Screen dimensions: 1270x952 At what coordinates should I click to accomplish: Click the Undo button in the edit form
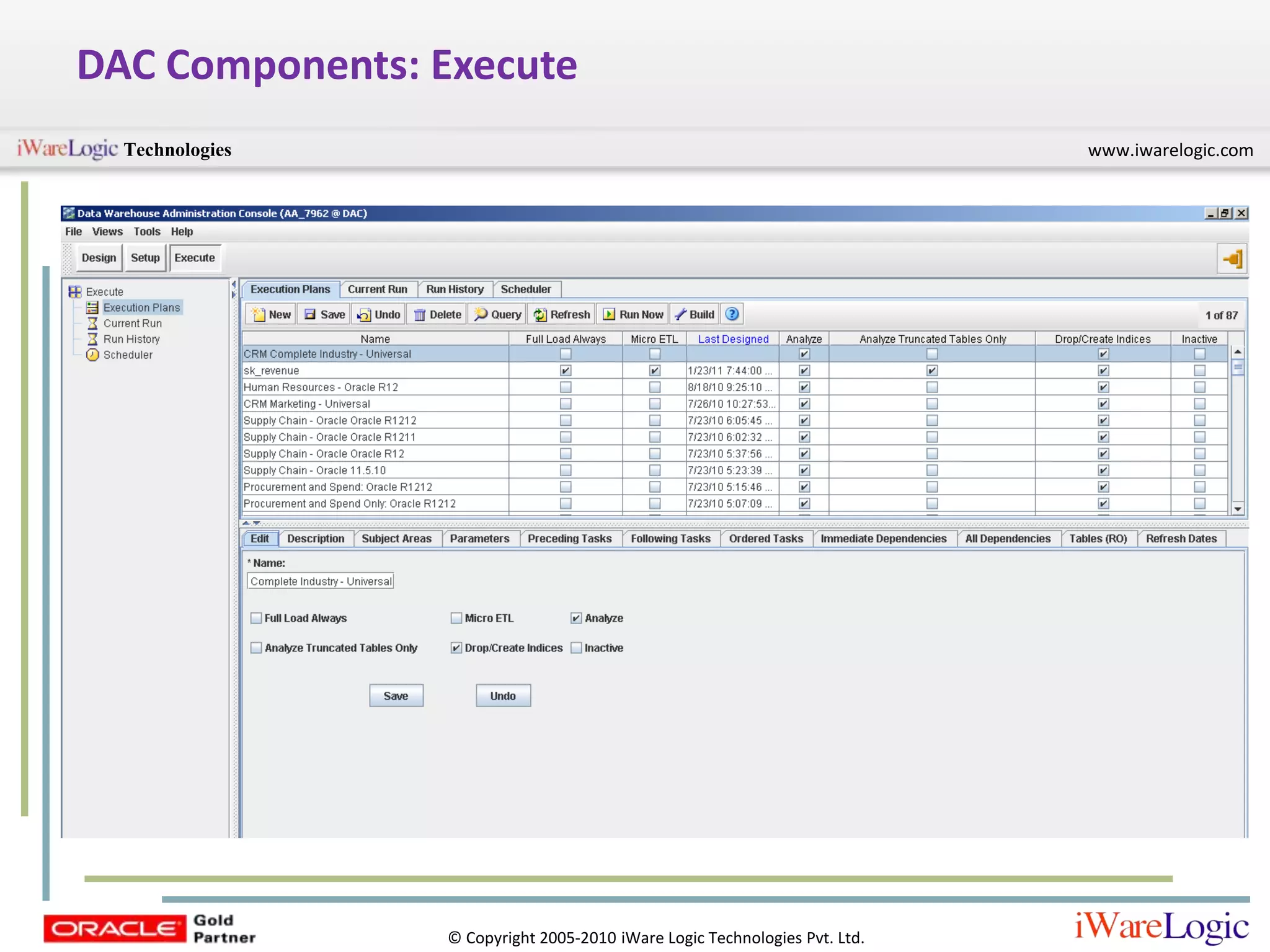503,696
